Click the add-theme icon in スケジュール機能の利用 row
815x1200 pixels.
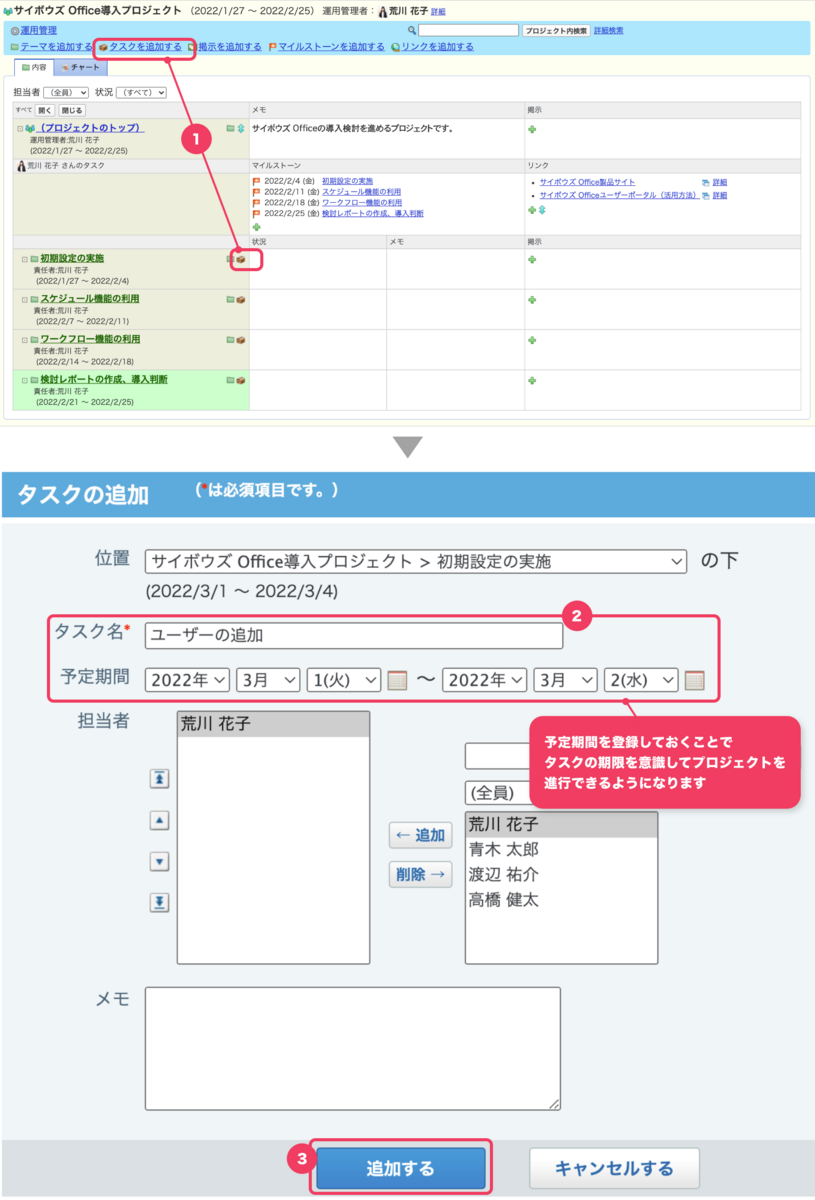[231, 299]
